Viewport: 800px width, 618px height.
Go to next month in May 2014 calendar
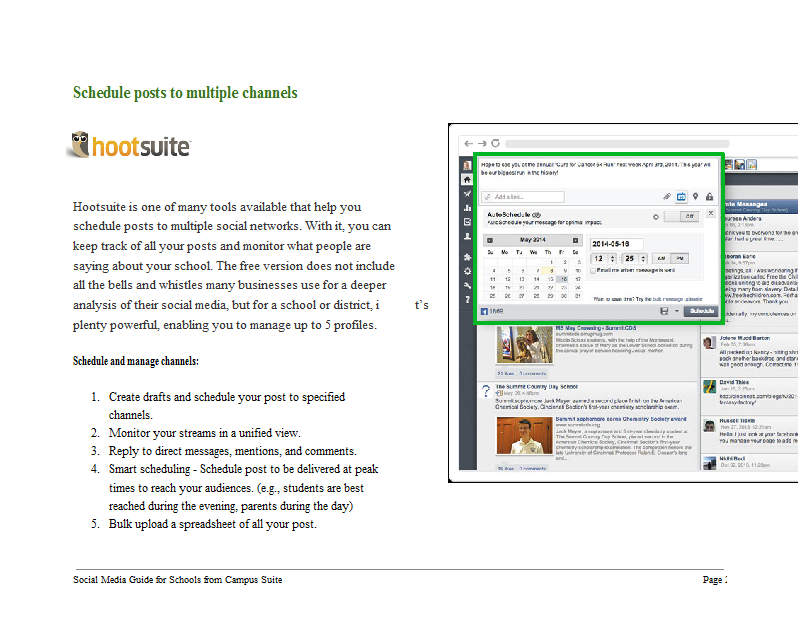(x=576, y=240)
